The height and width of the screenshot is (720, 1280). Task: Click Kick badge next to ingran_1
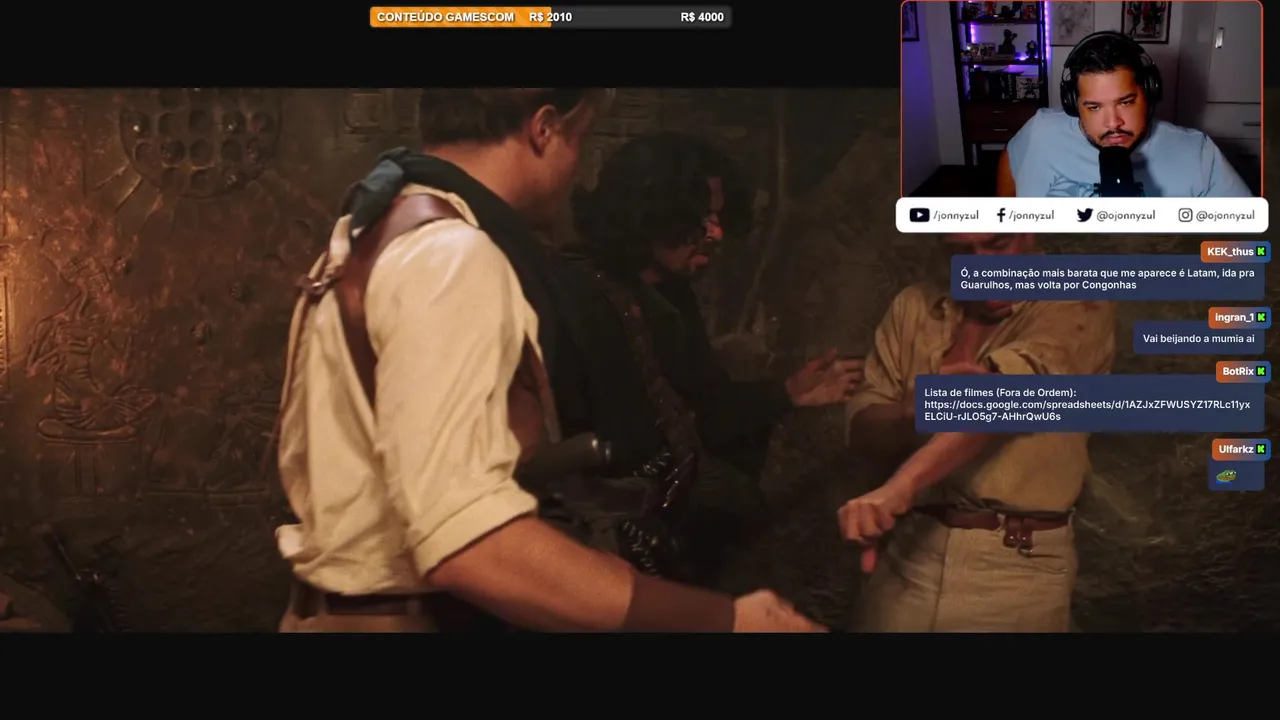[x=1261, y=318]
